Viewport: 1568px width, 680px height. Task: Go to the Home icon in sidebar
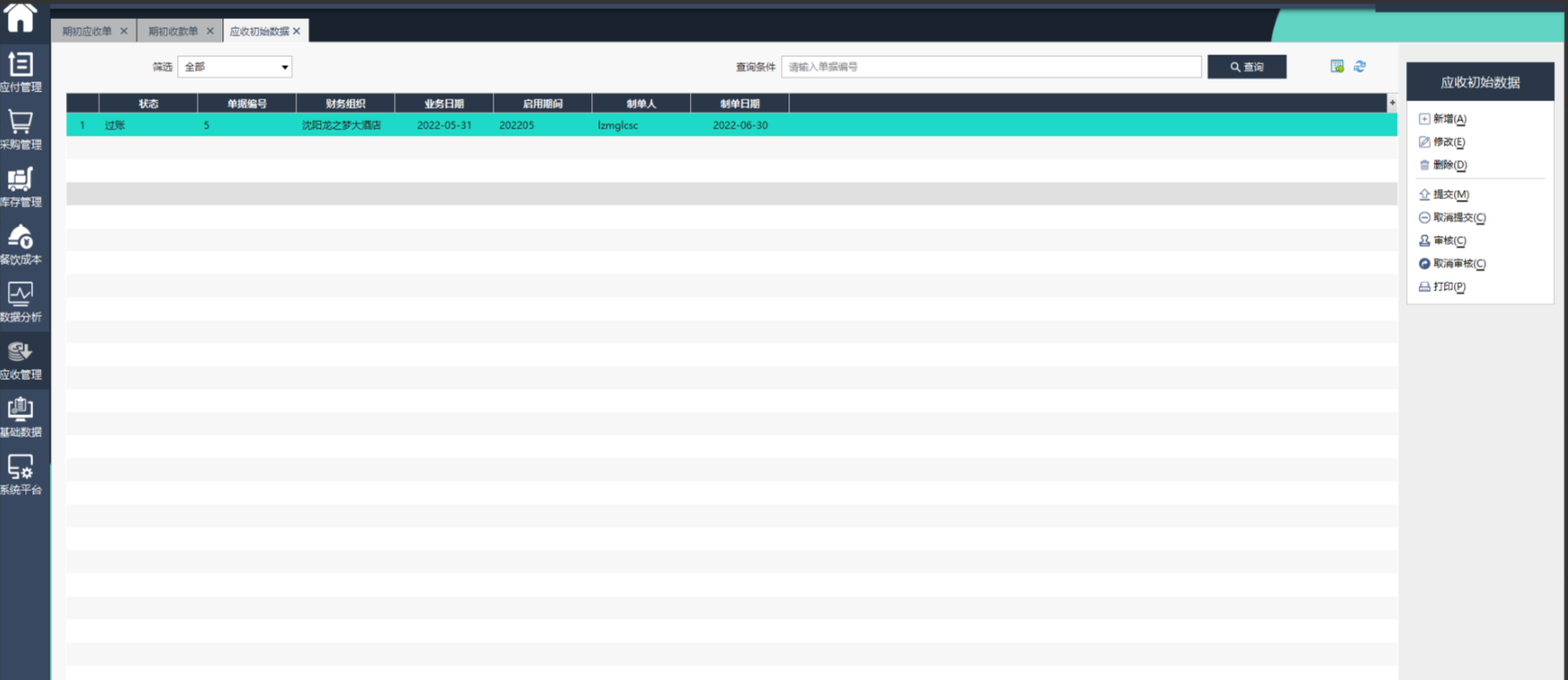coord(20,17)
